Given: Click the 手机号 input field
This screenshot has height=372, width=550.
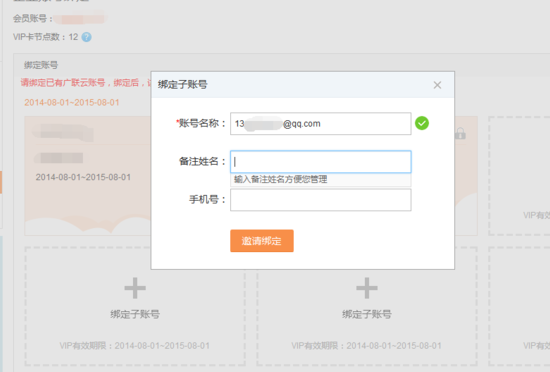Looking at the screenshot, I should 321,200.
